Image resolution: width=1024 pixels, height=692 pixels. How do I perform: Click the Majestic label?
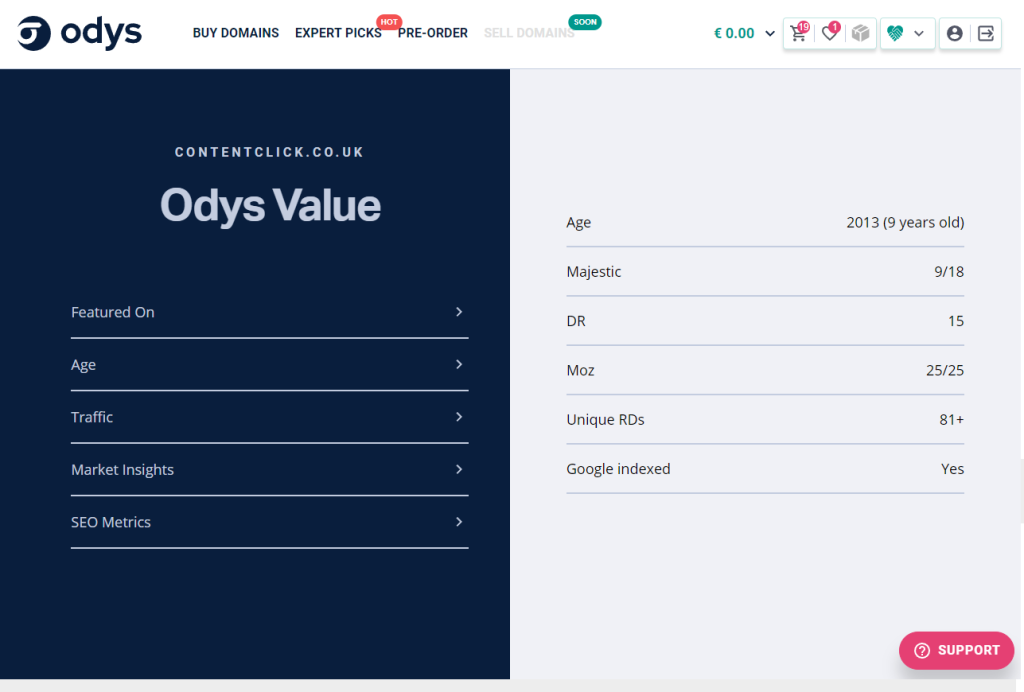pyautogui.click(x=594, y=272)
